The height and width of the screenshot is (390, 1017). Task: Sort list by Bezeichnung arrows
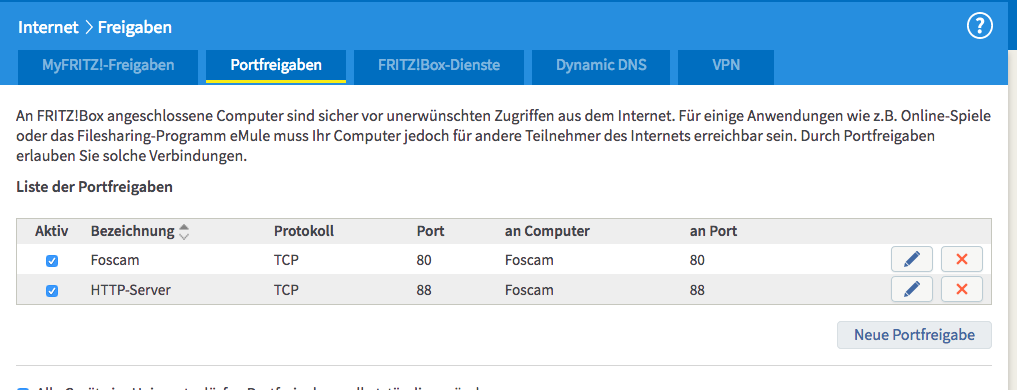(x=184, y=232)
